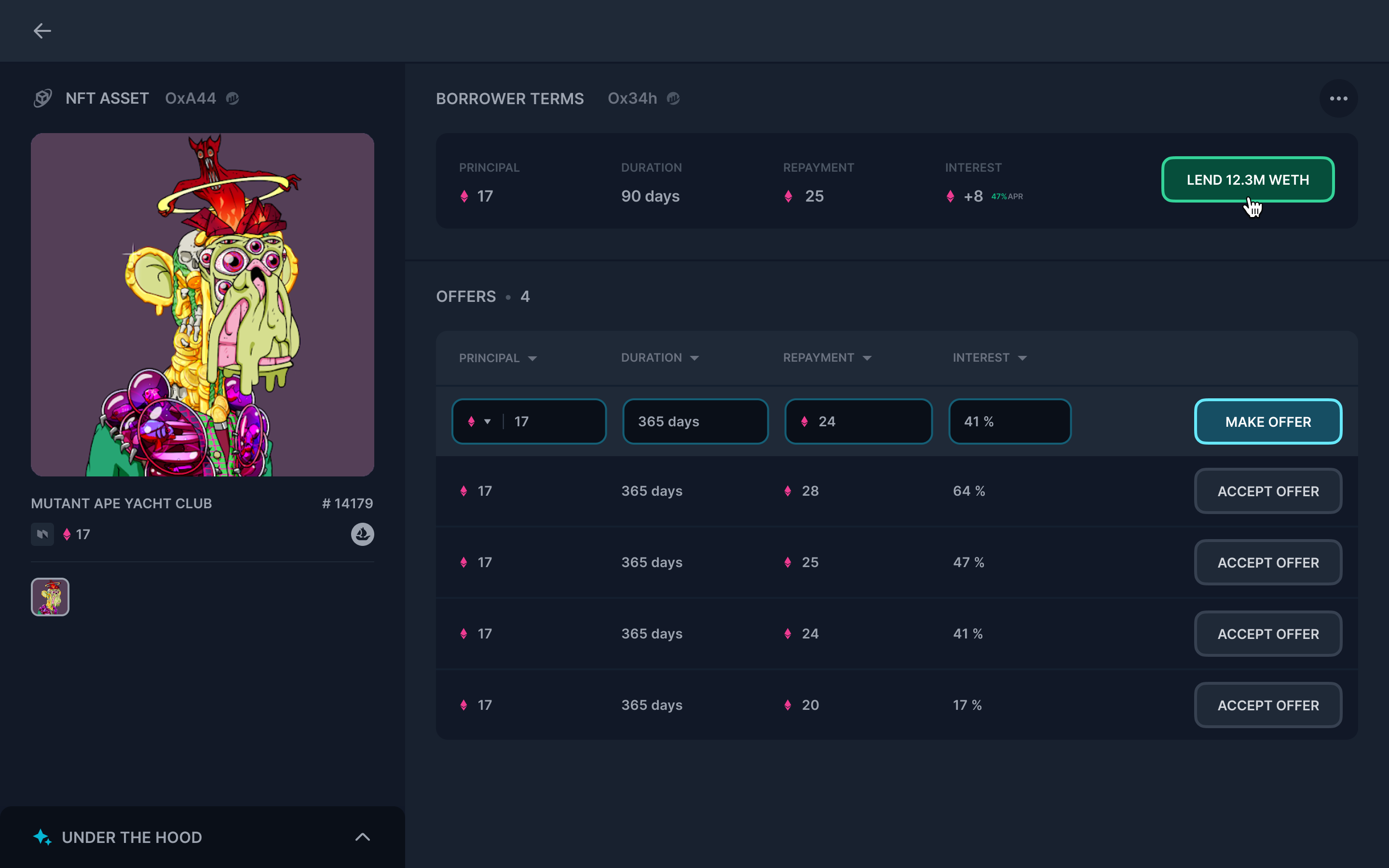
Task: Sort offers by Repayment column
Action: 827,358
